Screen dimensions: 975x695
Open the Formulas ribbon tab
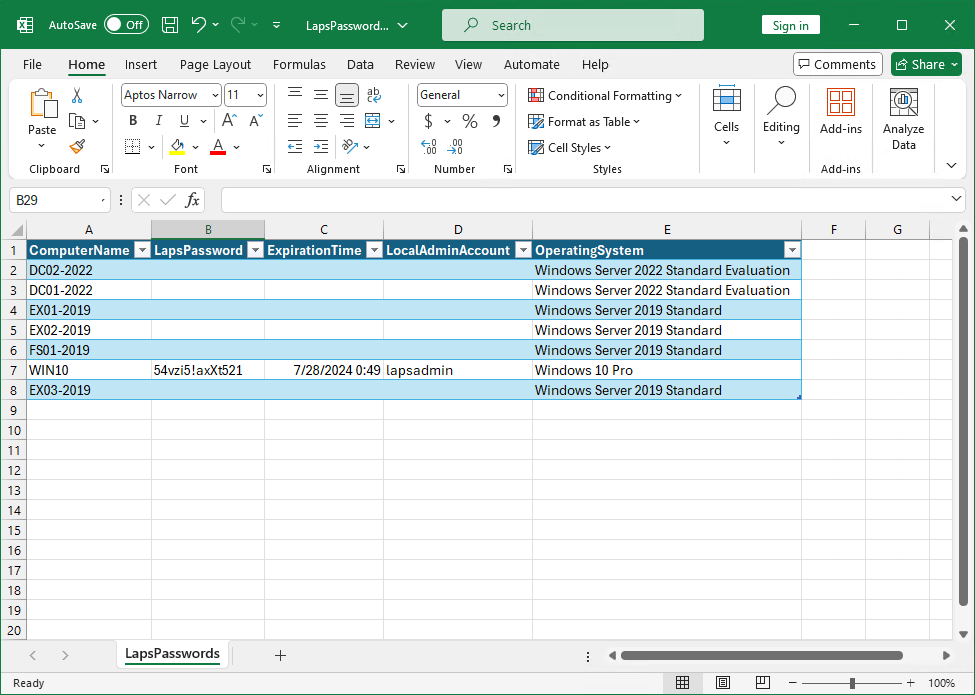pyautogui.click(x=299, y=64)
